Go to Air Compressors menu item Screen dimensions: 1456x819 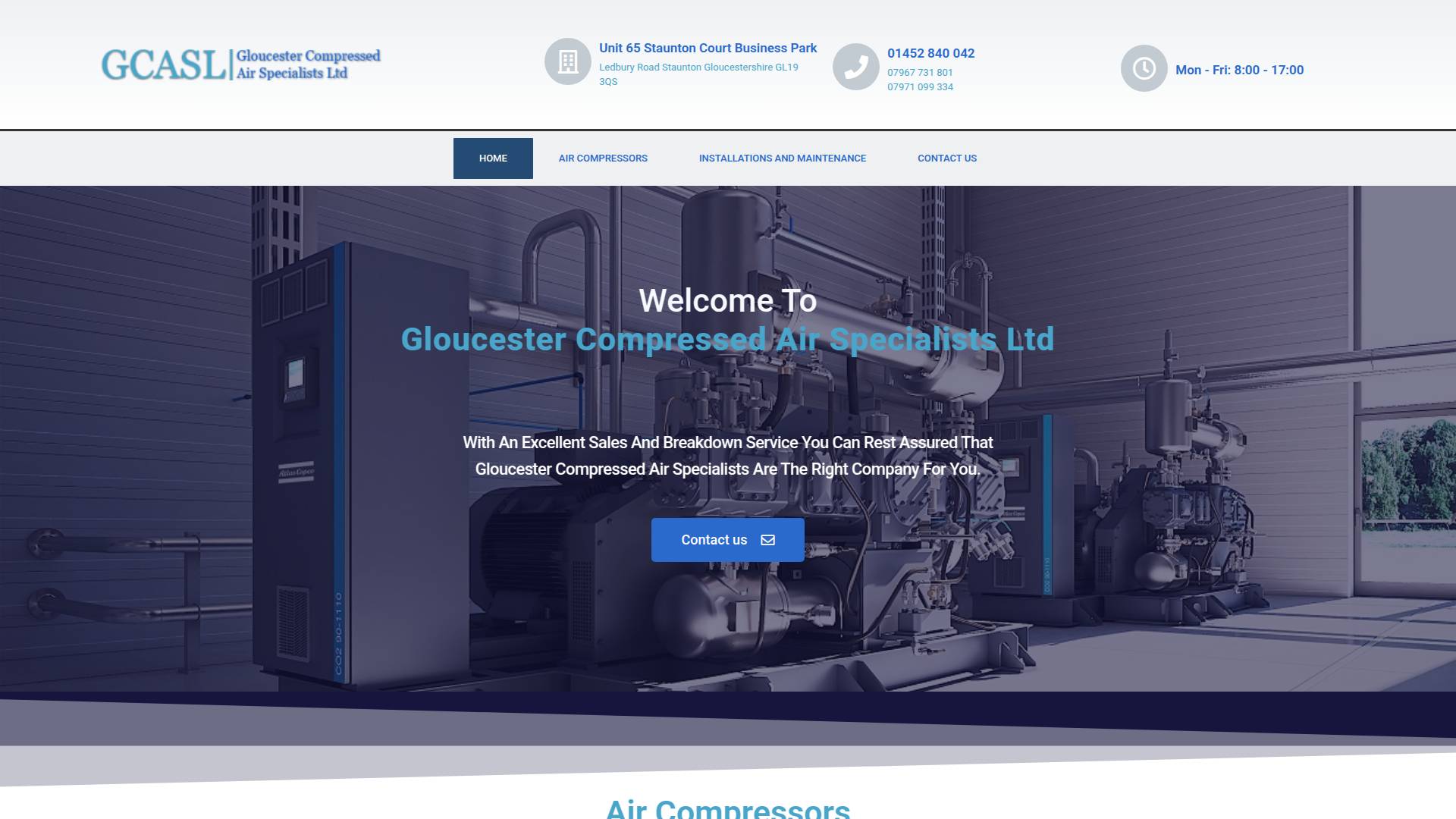coord(603,158)
